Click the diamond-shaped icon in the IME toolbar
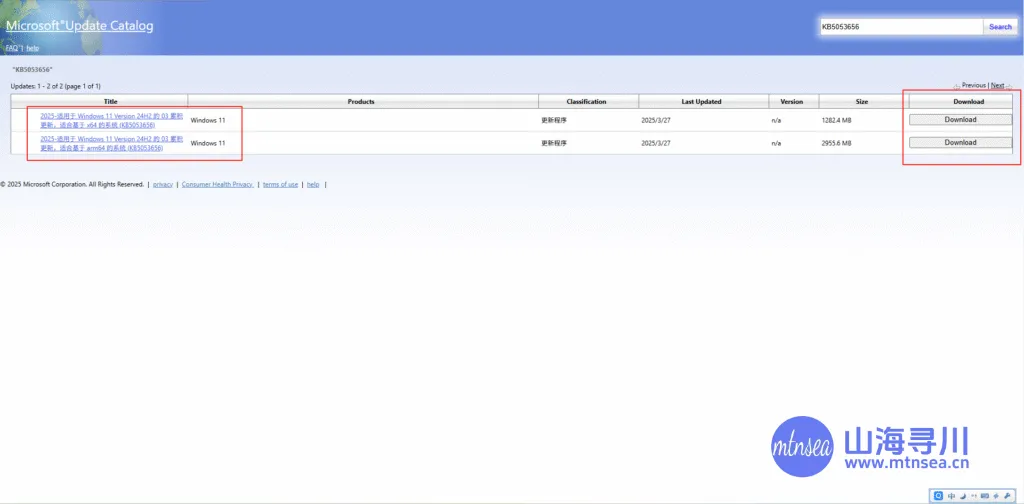Image resolution: width=1024 pixels, height=504 pixels. (x=996, y=496)
